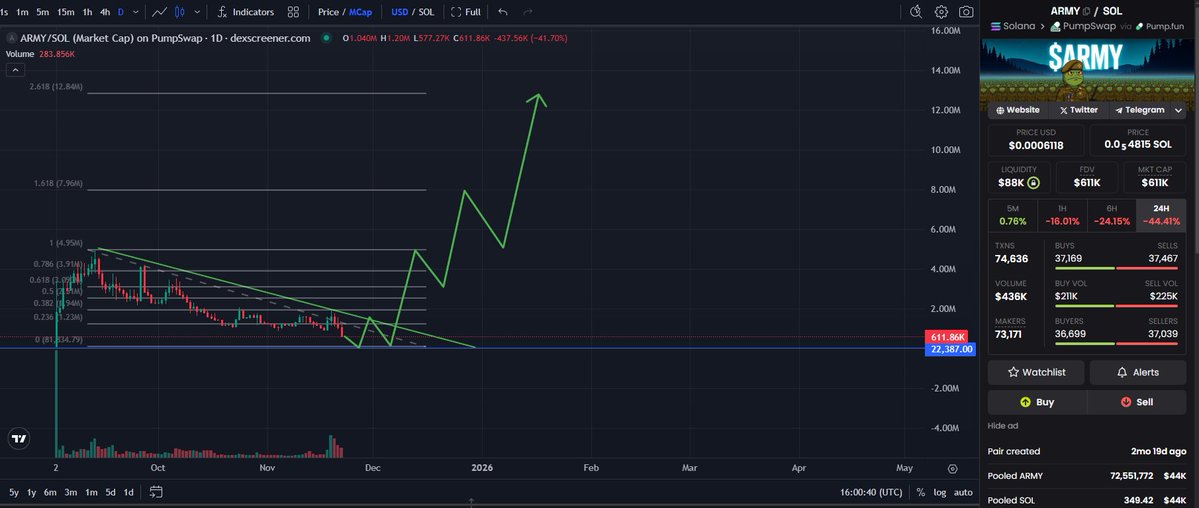
Task: Open the Indicators menu
Action: pyautogui.click(x=245, y=12)
